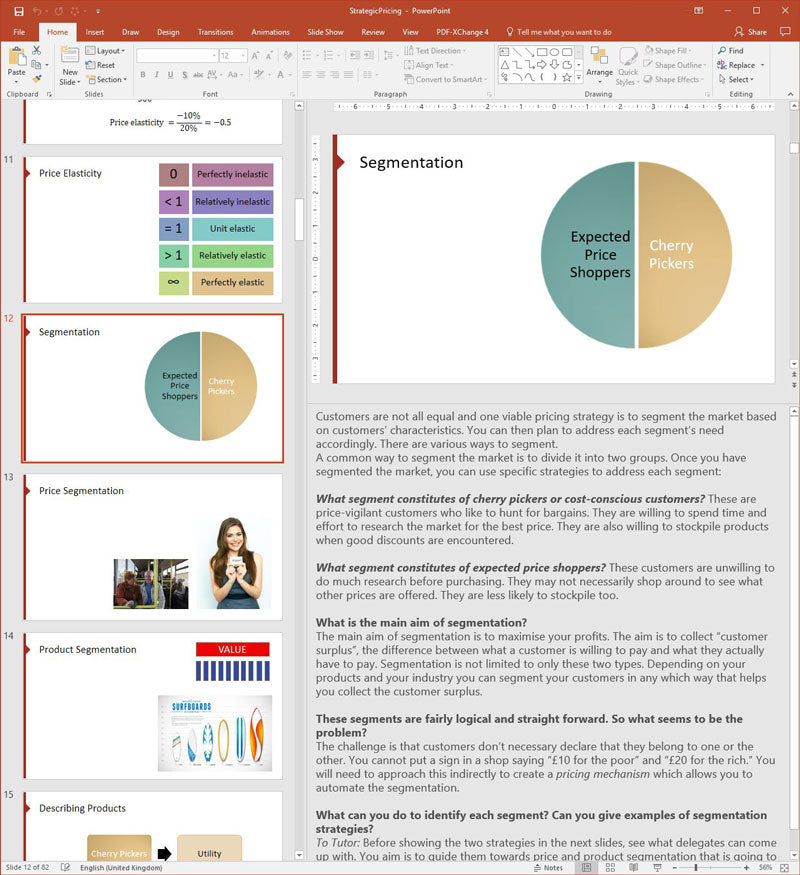Click the Share button

tap(751, 32)
